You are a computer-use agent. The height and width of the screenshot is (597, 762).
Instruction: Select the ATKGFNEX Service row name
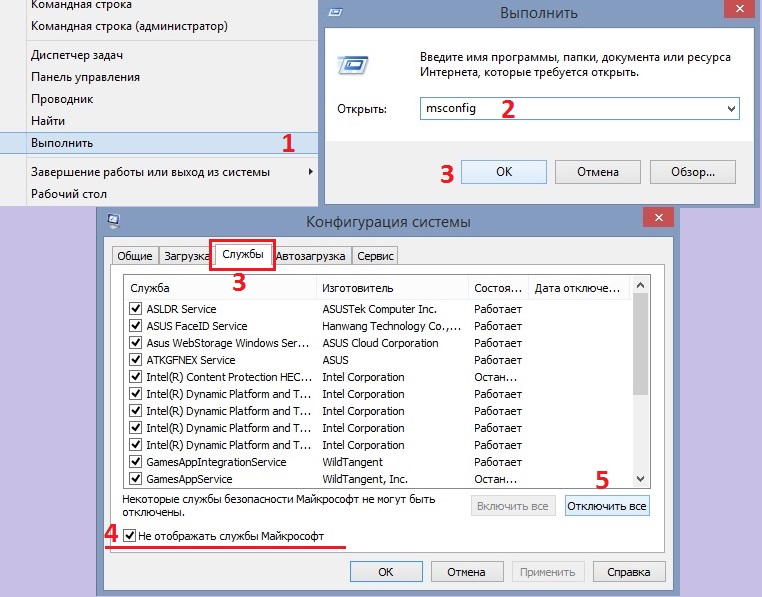[191, 360]
